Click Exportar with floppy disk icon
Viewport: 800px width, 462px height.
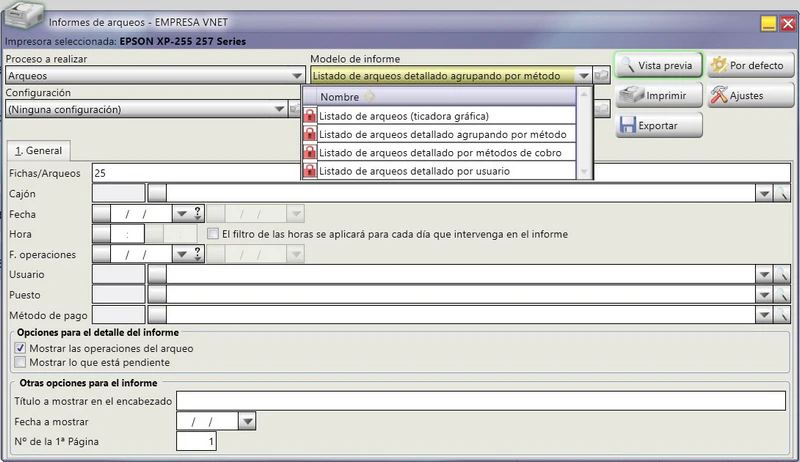(x=659, y=125)
